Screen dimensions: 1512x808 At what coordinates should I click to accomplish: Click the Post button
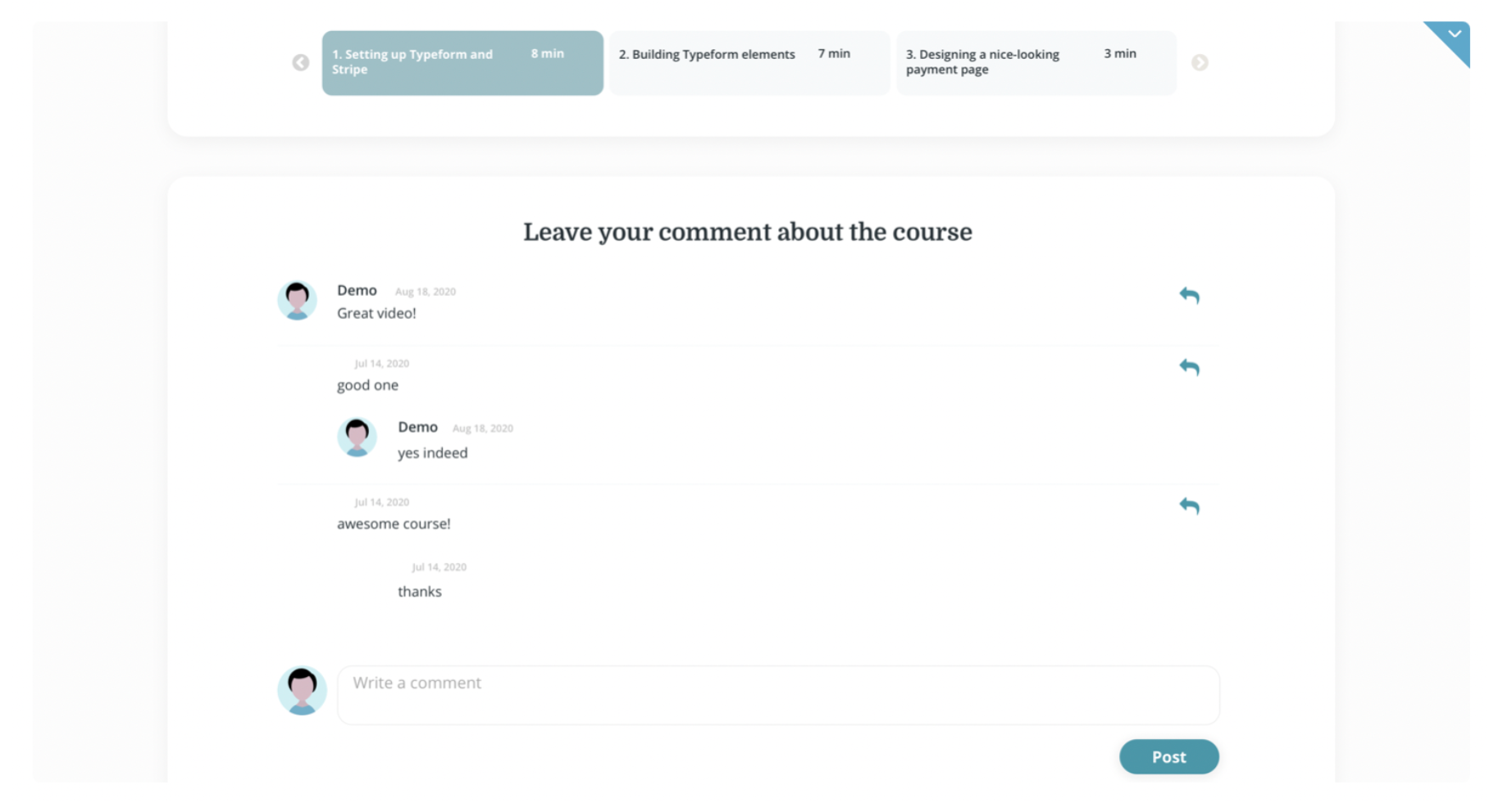[x=1169, y=756]
